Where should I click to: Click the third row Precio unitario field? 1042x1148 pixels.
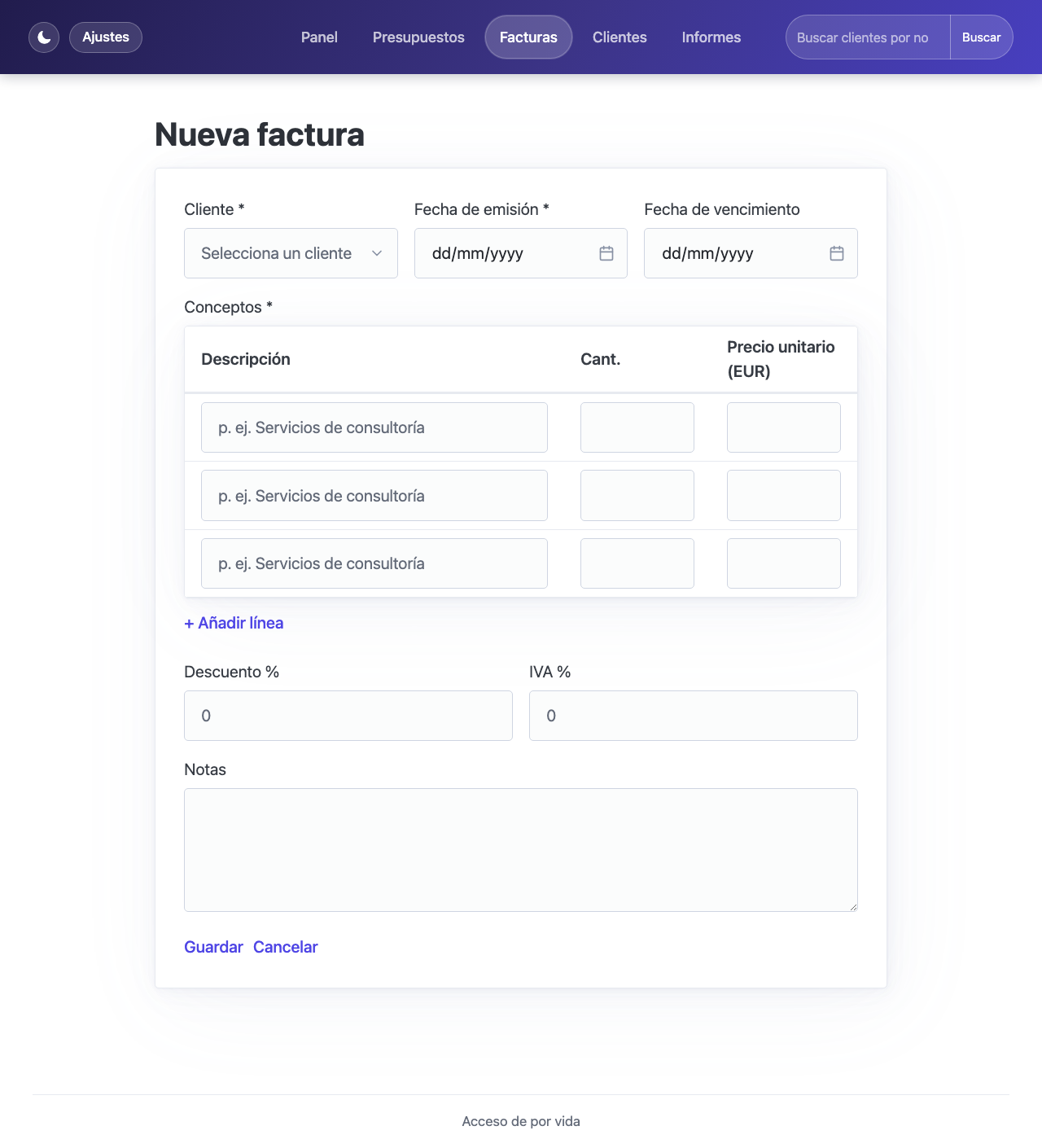pyautogui.click(x=784, y=563)
